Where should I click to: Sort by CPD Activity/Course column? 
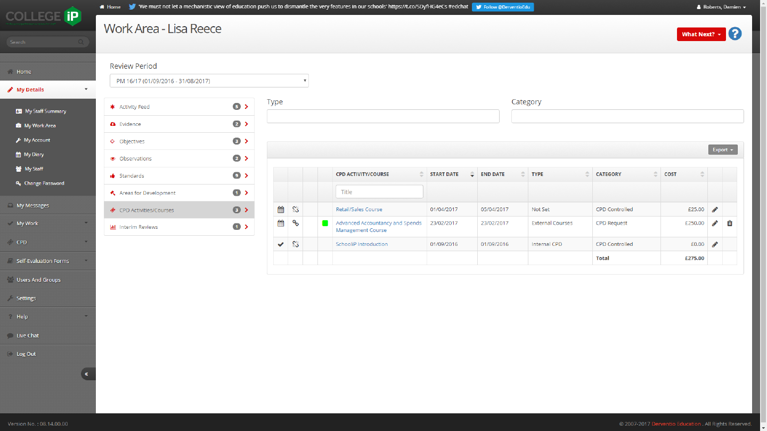point(379,174)
